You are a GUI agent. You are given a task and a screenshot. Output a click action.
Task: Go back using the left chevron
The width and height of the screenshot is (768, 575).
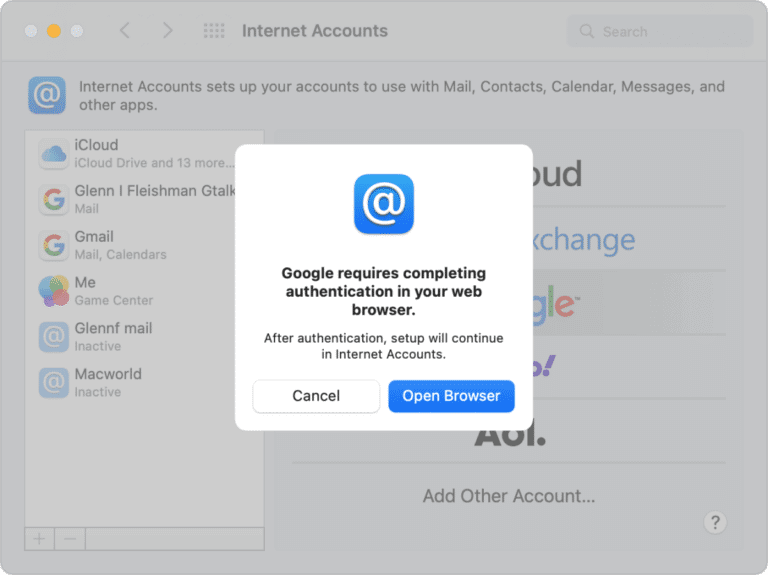click(x=125, y=31)
